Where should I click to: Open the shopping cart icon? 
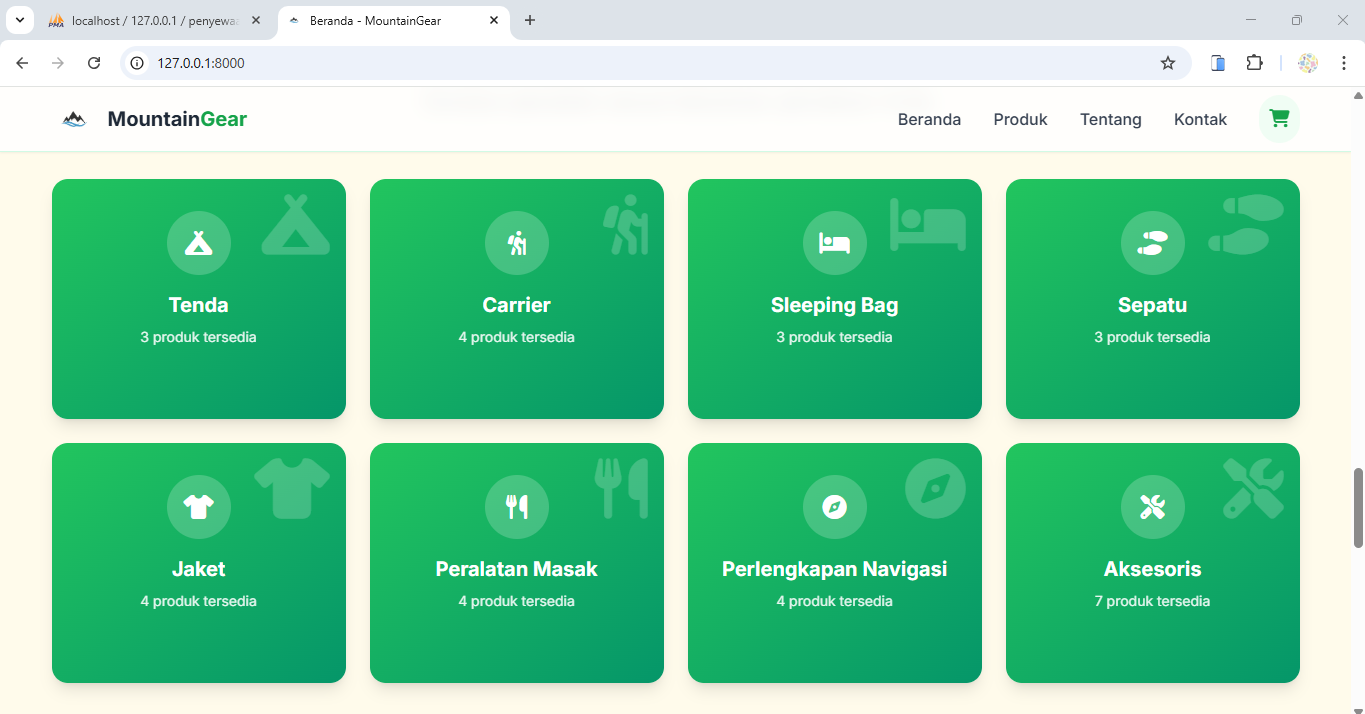(x=1278, y=119)
